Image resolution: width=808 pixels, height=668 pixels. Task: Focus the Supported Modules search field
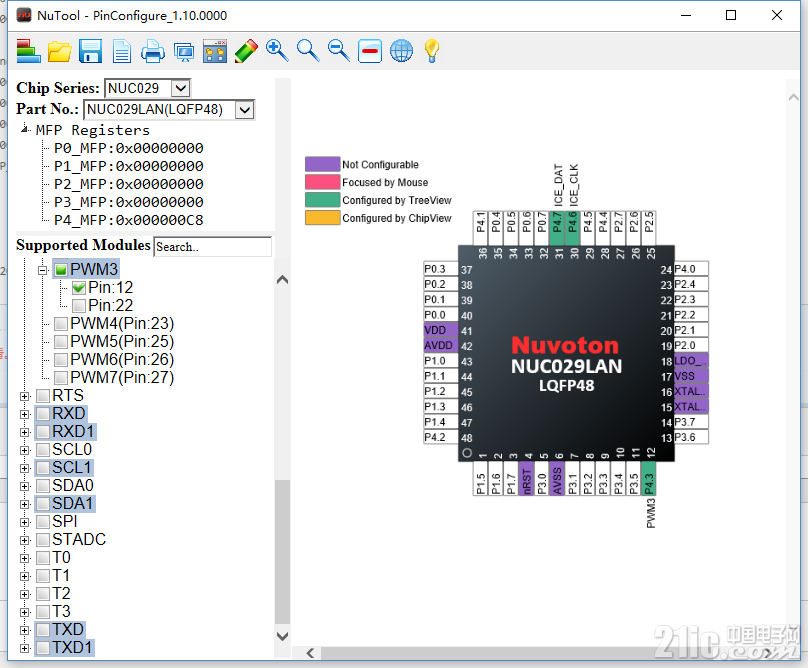(213, 247)
